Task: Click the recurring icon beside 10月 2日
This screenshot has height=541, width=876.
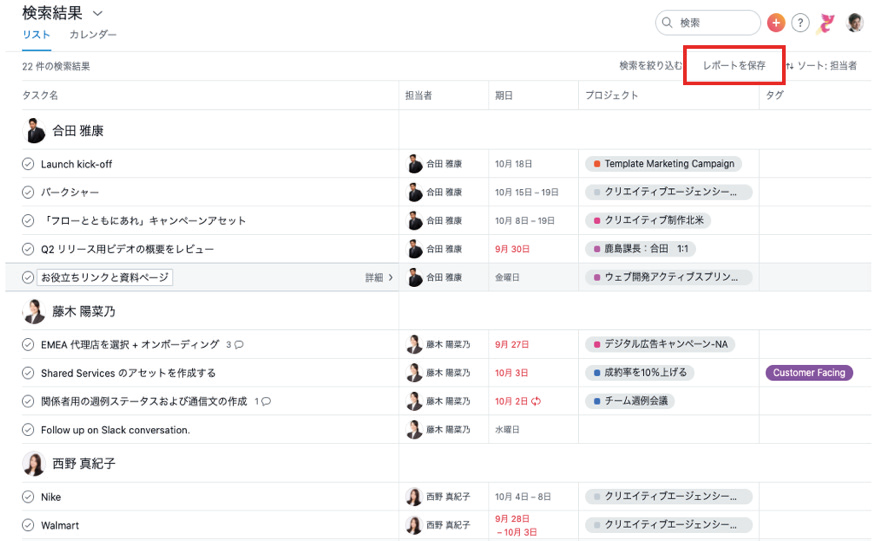Action: click(536, 401)
